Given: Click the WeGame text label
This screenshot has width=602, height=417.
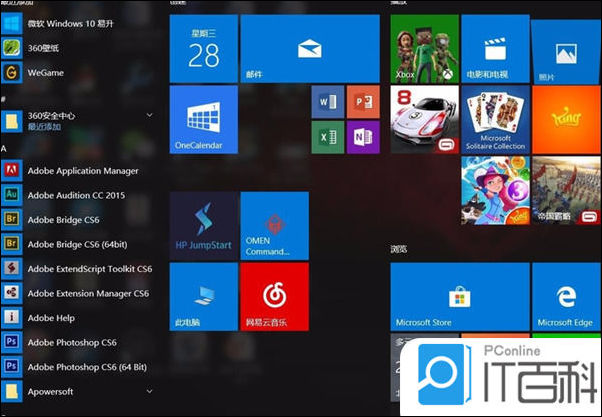Looking at the screenshot, I should coord(46,73).
